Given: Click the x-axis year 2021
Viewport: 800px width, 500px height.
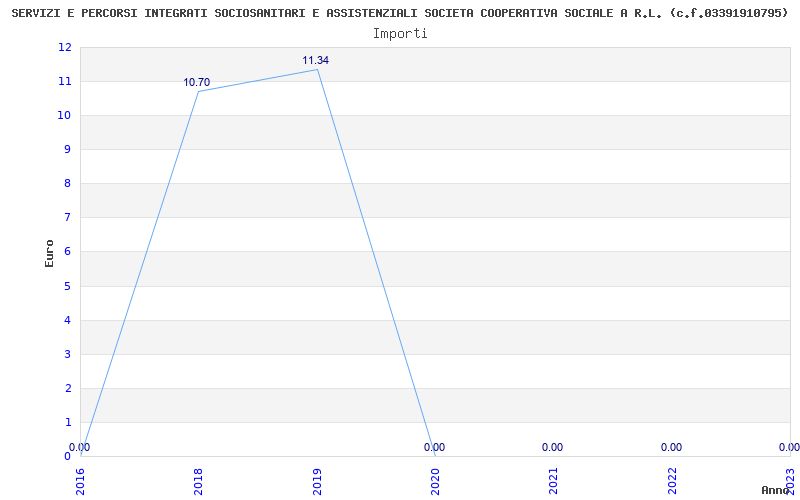Looking at the screenshot, I should (554, 481).
